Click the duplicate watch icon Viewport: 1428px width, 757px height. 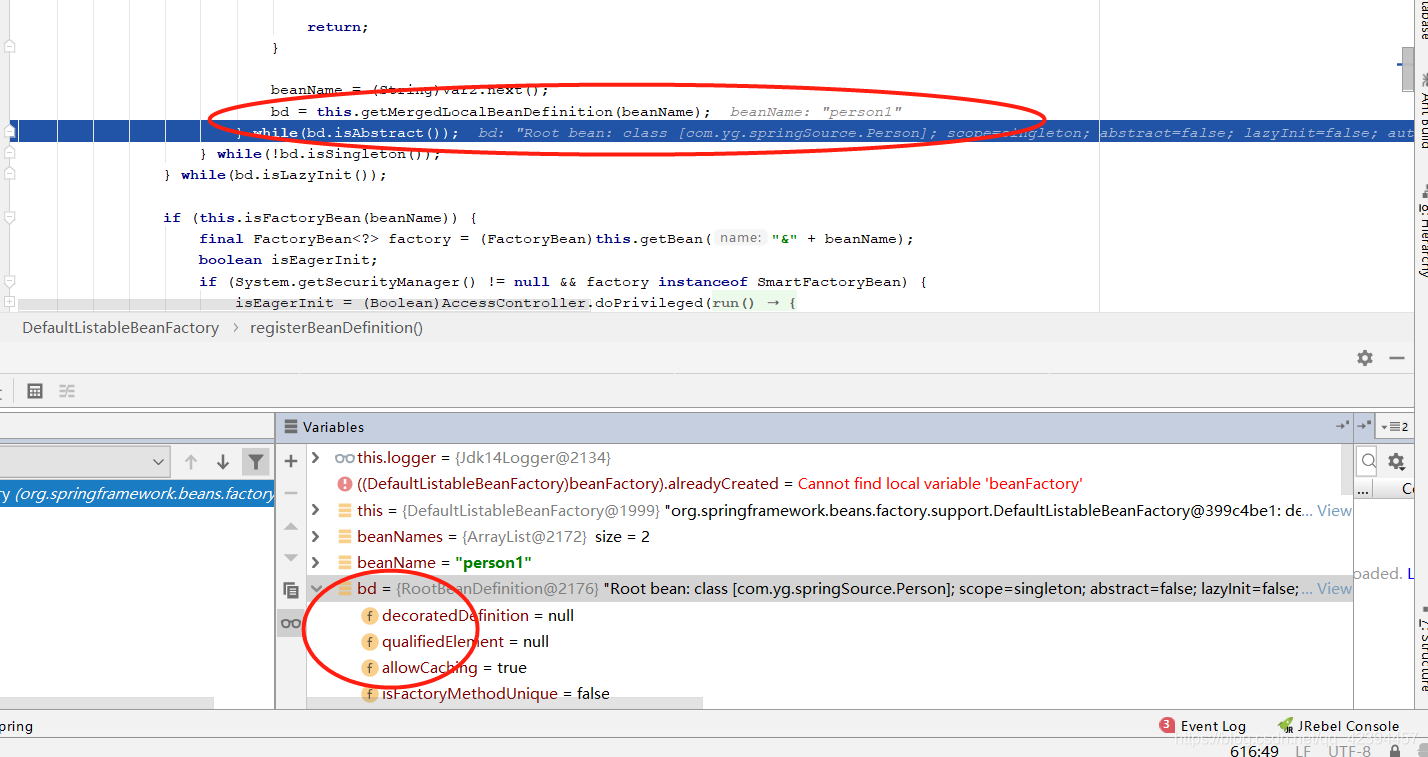(291, 590)
